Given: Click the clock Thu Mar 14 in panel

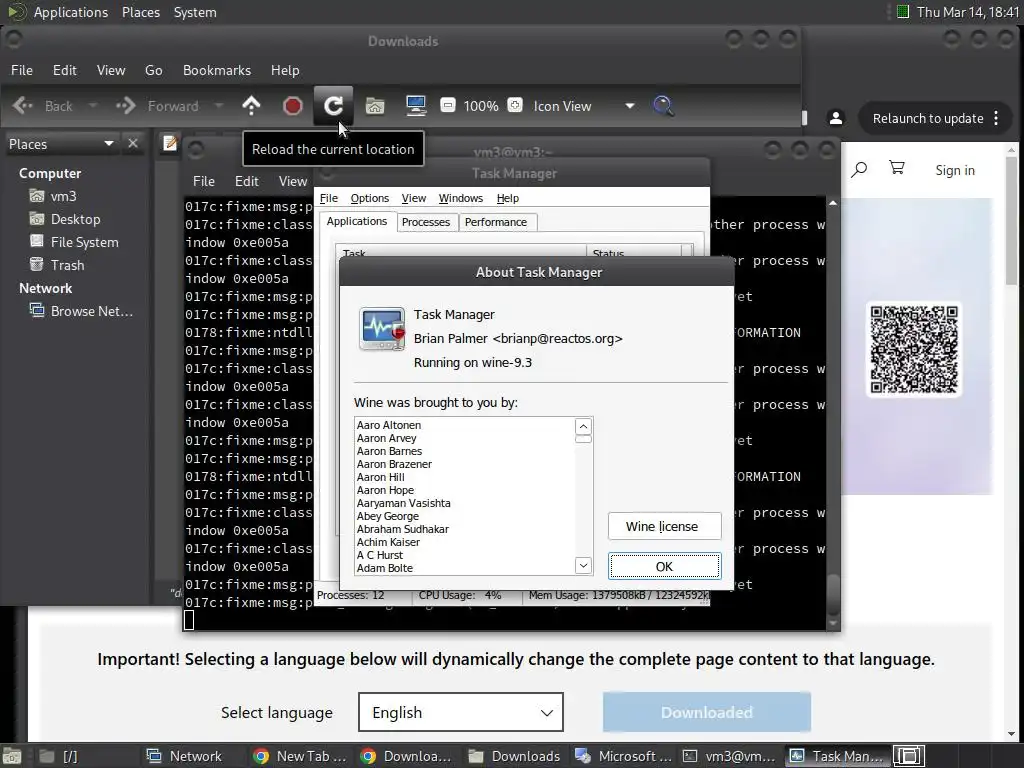Looking at the screenshot, I should coord(967,12).
